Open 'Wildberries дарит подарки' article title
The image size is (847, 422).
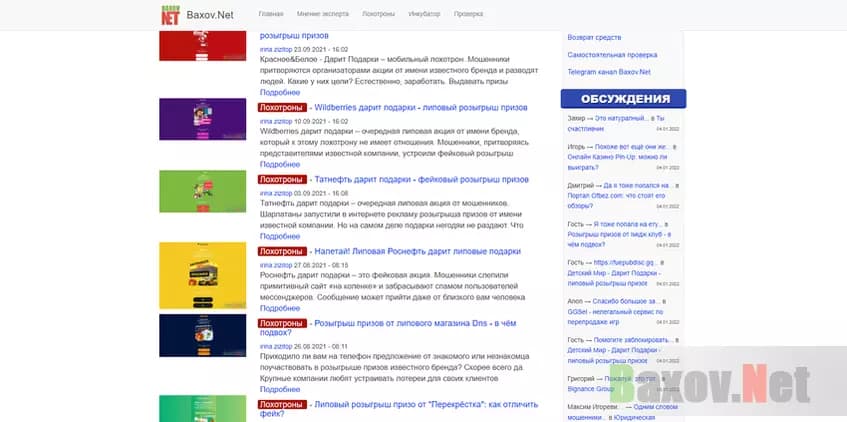[421, 108]
